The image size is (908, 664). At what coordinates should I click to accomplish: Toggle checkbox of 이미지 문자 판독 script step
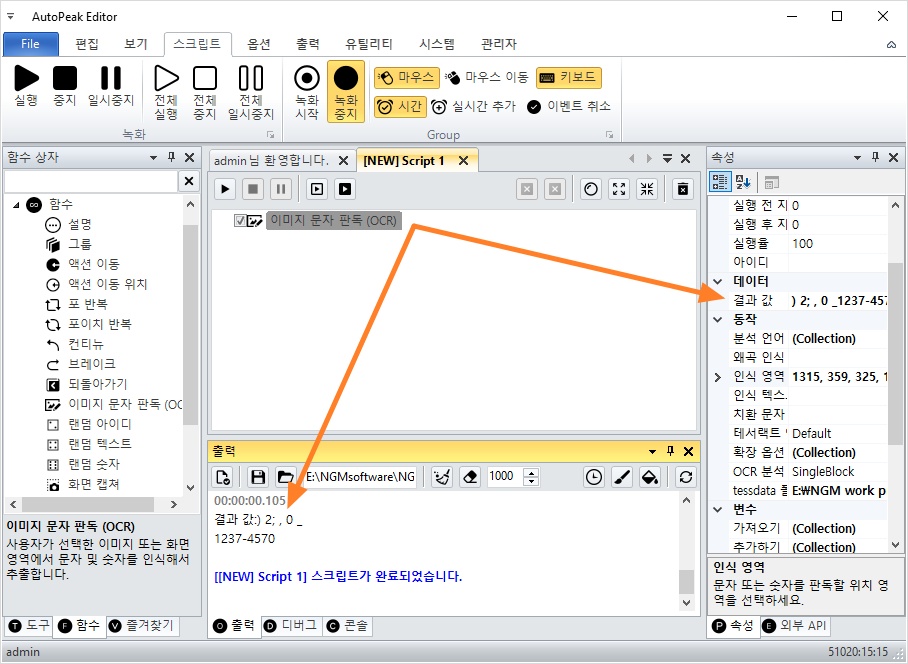(240, 221)
